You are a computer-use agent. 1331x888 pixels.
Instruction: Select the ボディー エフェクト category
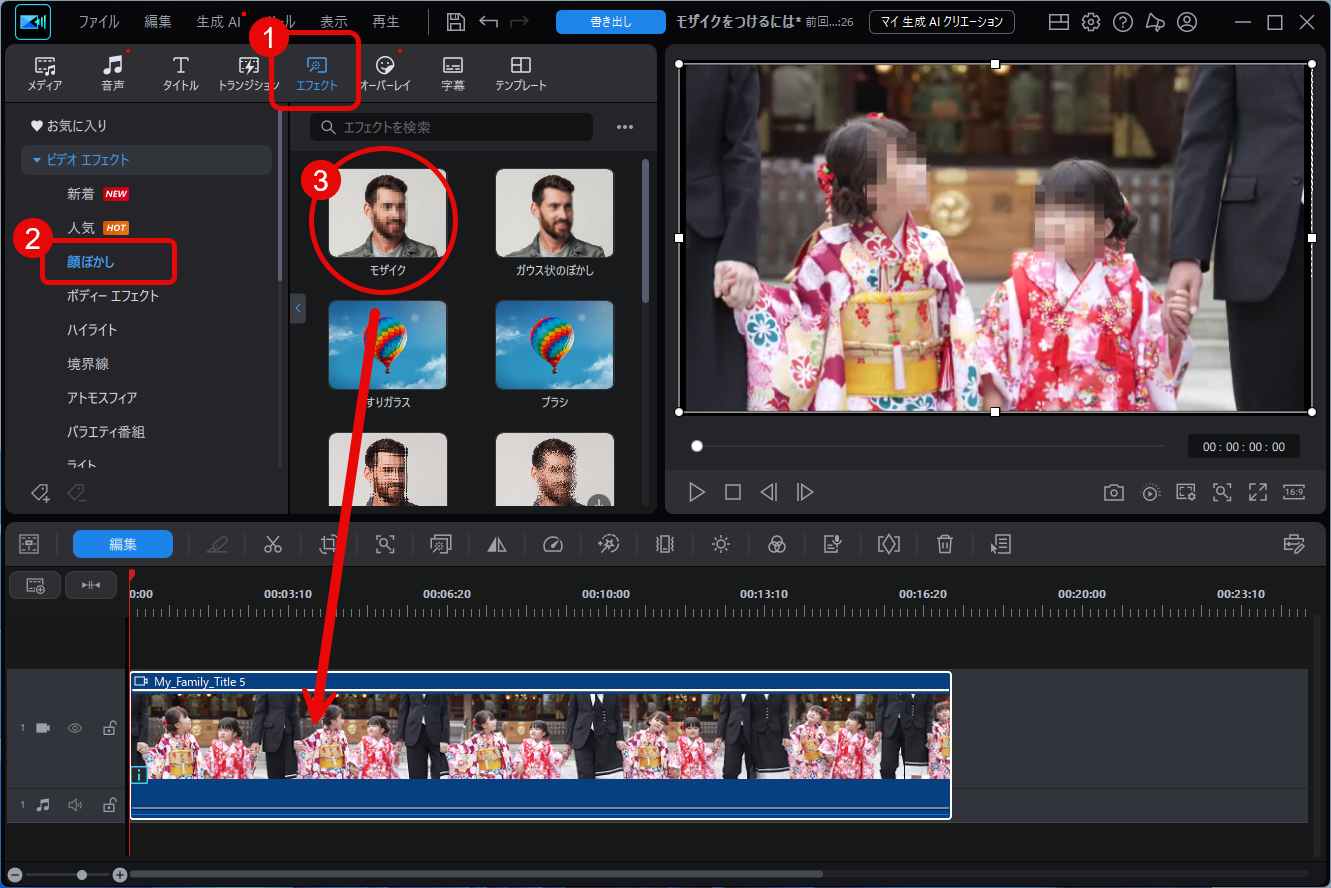(113, 296)
